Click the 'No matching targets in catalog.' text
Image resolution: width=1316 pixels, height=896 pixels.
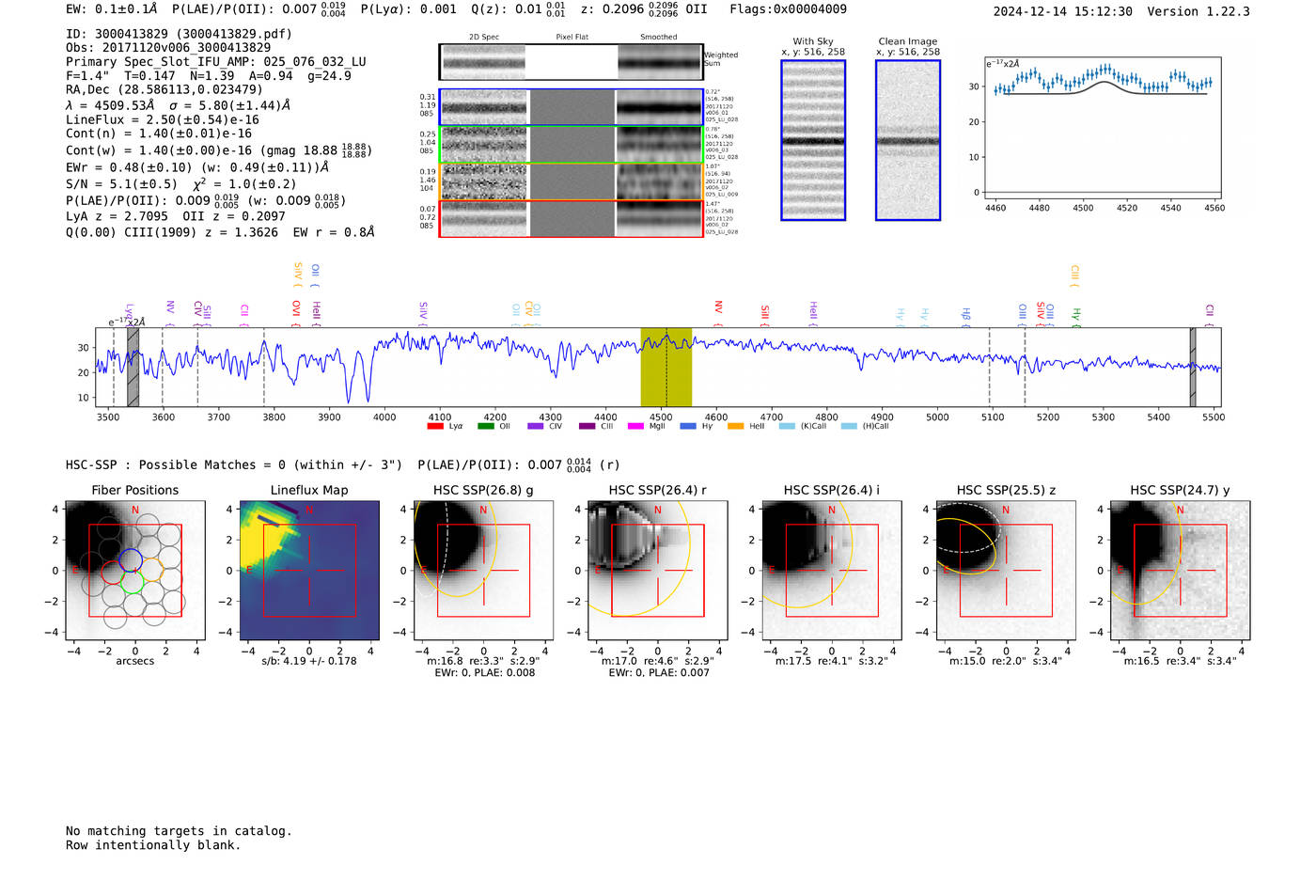click(x=179, y=831)
